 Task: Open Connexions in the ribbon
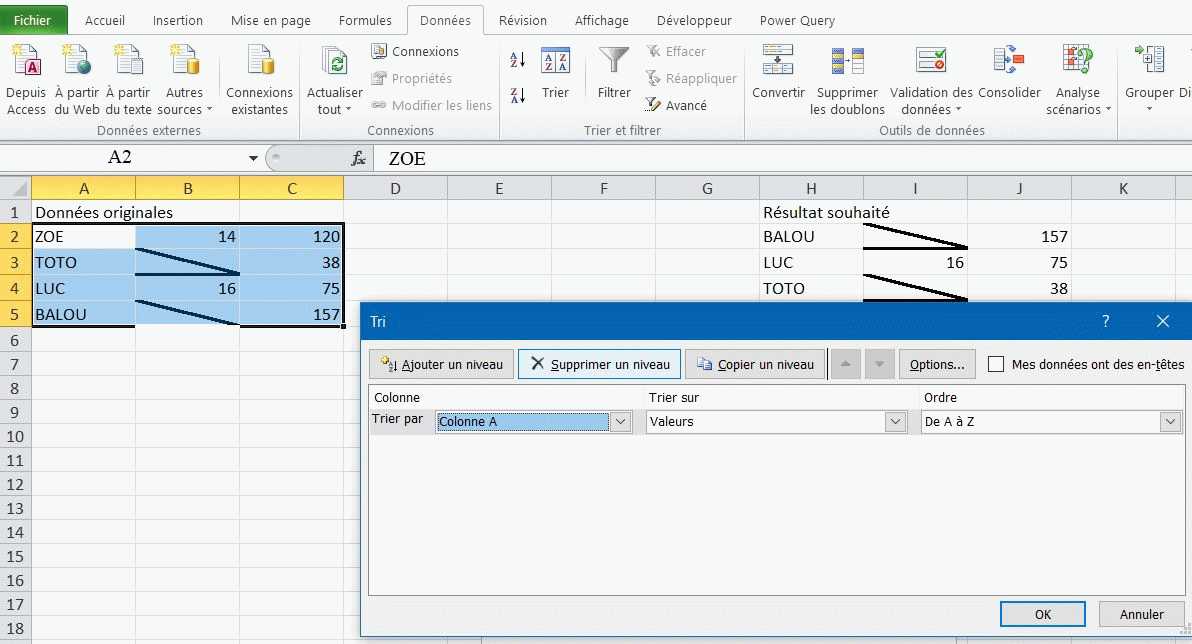coord(415,52)
